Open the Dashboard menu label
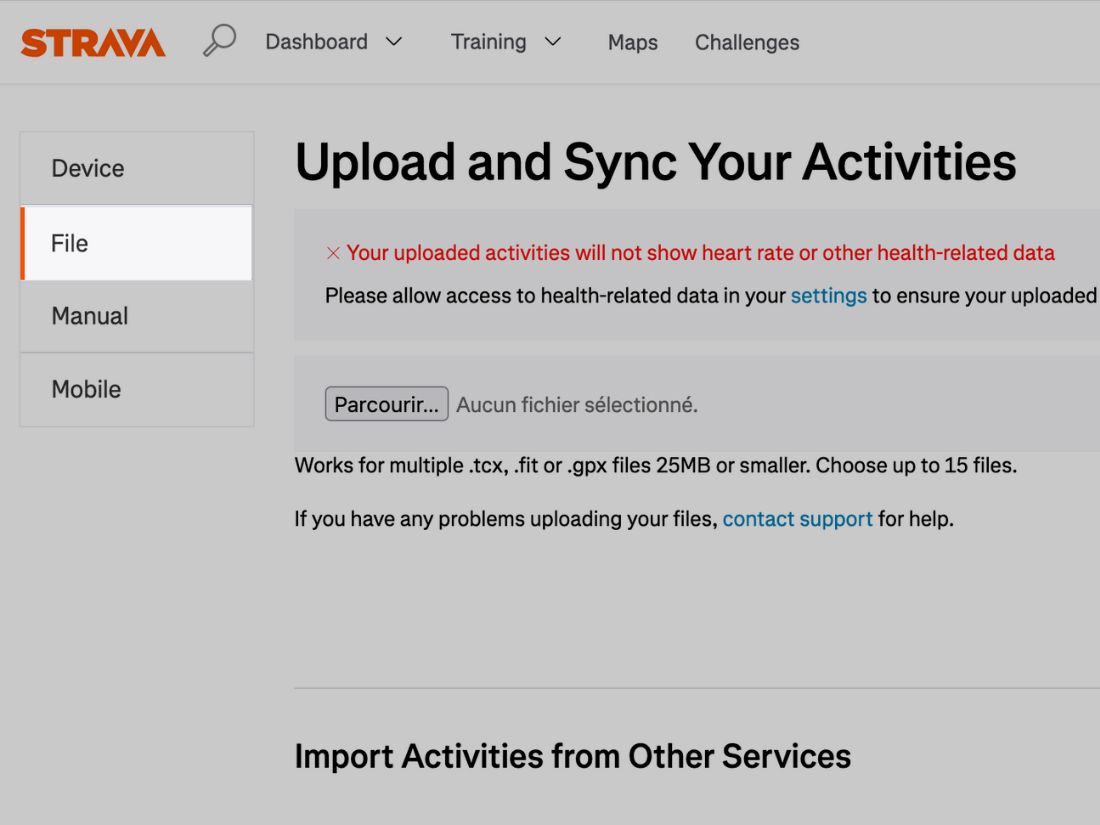This screenshot has width=1100, height=825. [316, 42]
